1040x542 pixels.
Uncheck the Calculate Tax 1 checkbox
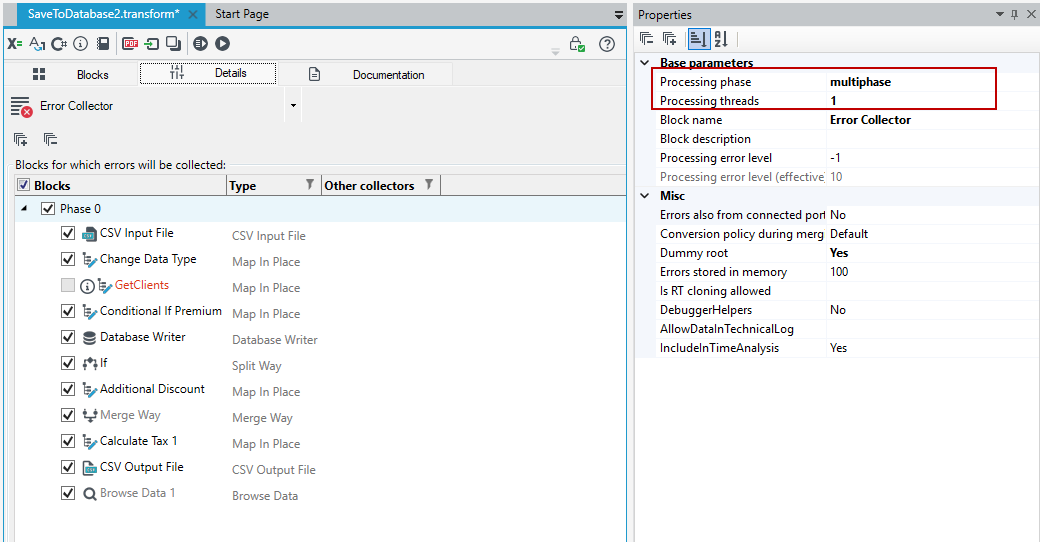point(68,441)
